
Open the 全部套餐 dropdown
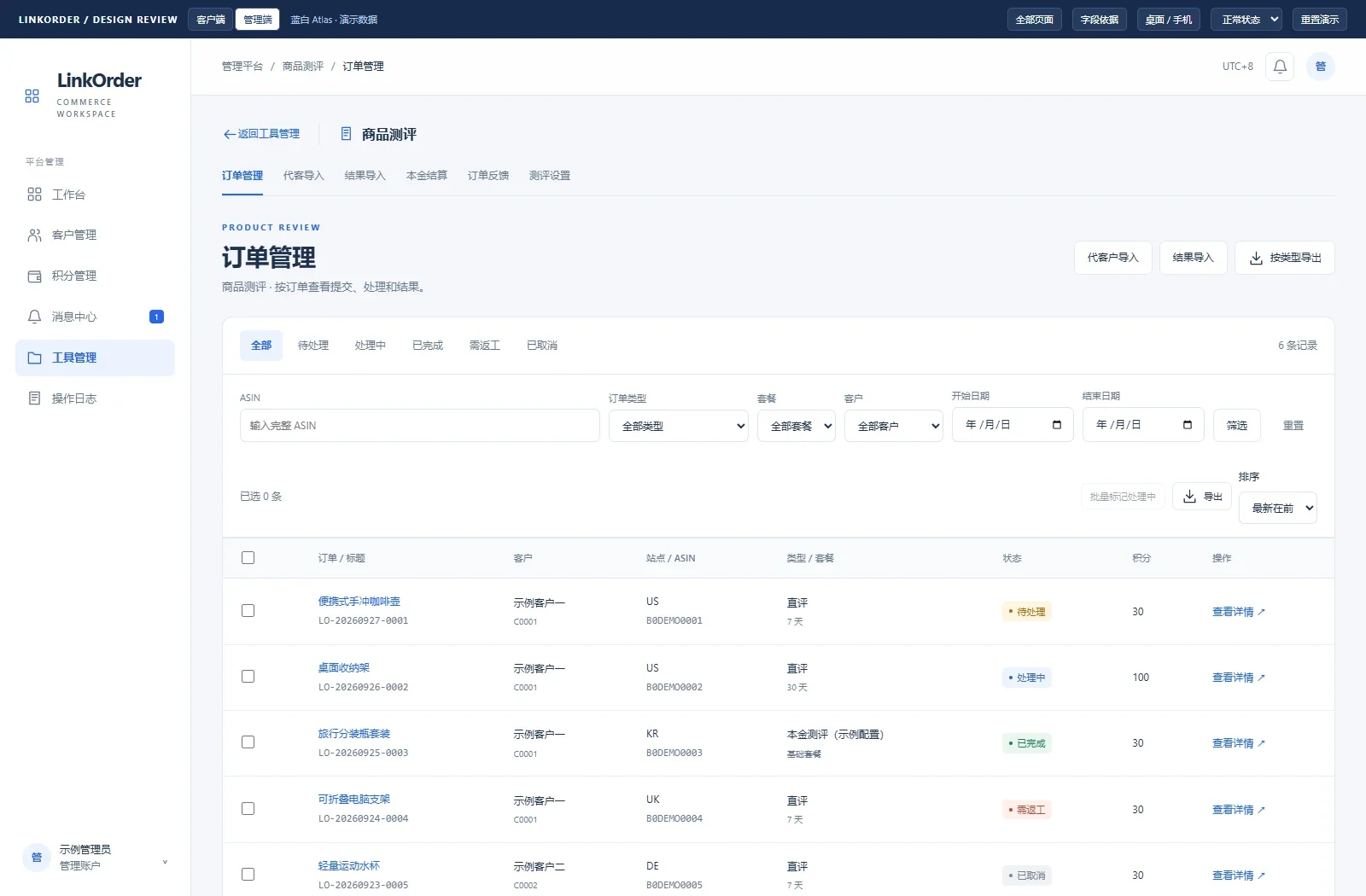797,426
